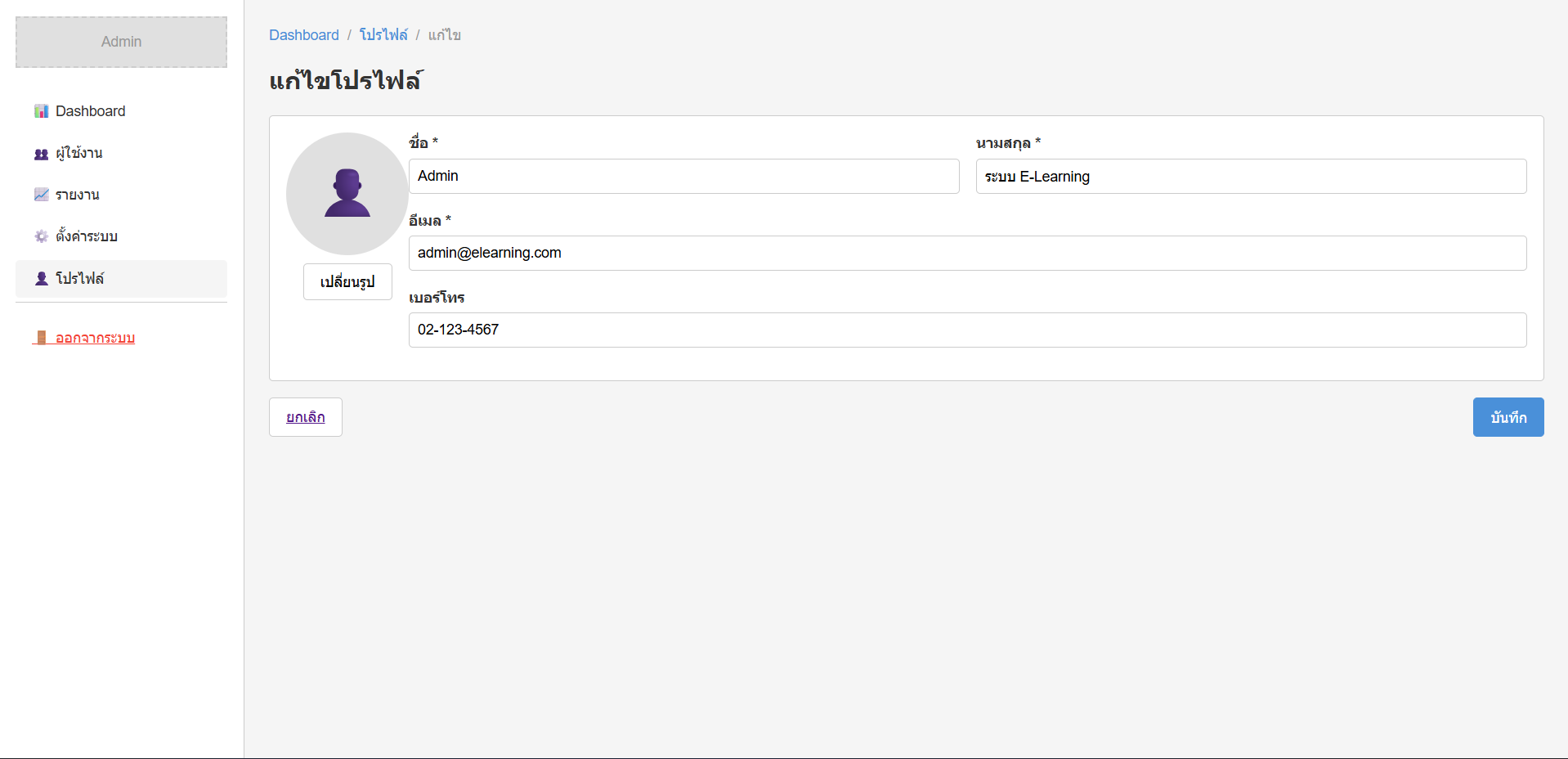Cancel editing with the ยกเลิก button
Screen dimensions: 1568x759
[305, 417]
